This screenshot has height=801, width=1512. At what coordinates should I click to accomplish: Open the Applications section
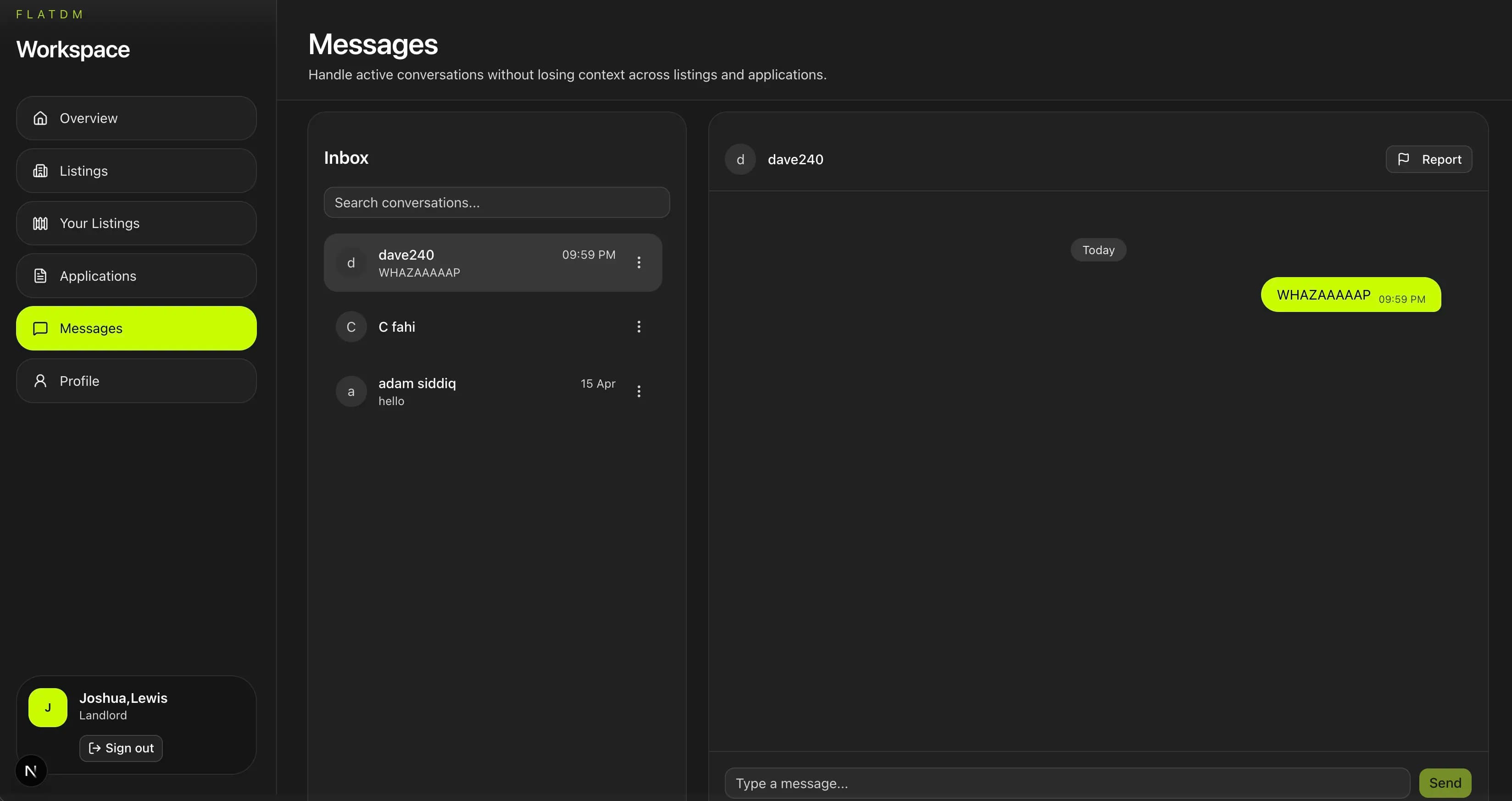click(136, 276)
